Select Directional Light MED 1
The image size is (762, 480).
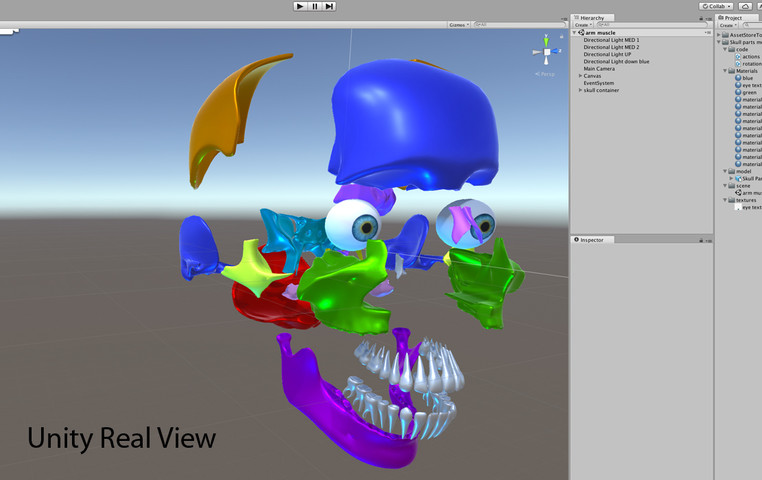(611, 40)
